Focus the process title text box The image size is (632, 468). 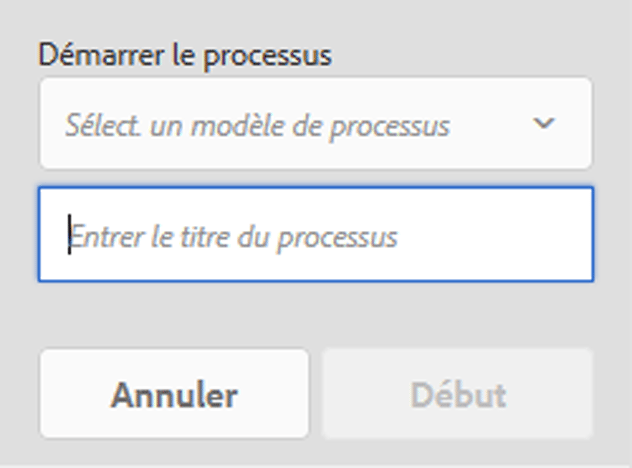pyautogui.click(x=315, y=235)
